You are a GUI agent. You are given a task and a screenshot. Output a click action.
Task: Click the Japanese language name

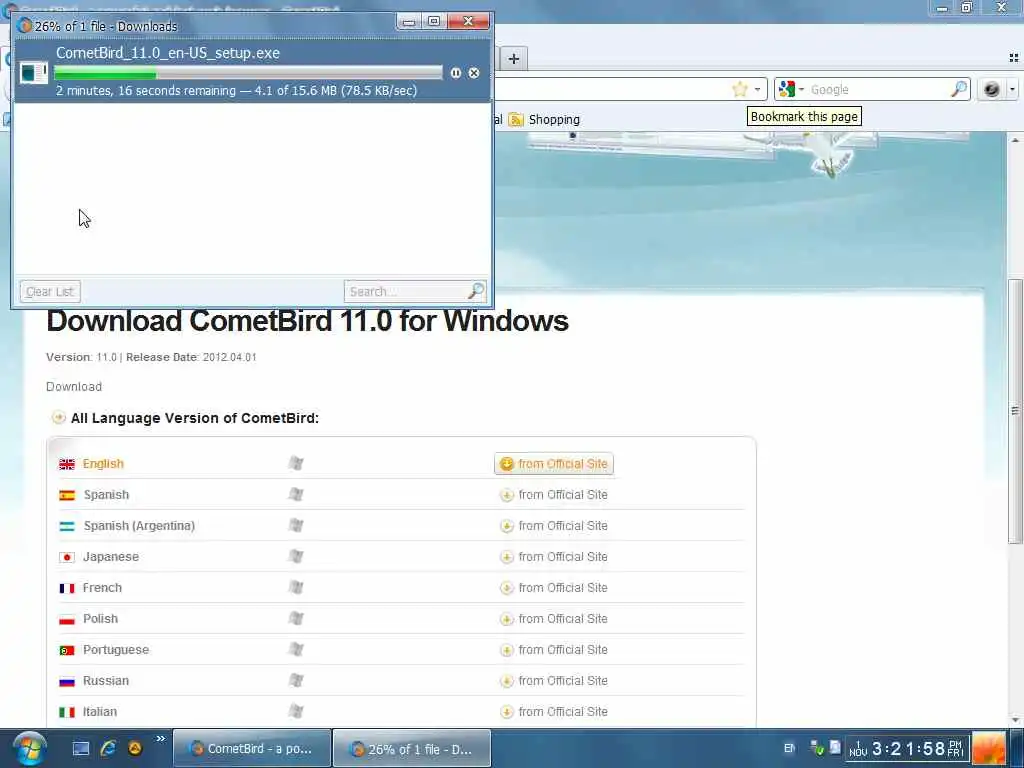110,557
